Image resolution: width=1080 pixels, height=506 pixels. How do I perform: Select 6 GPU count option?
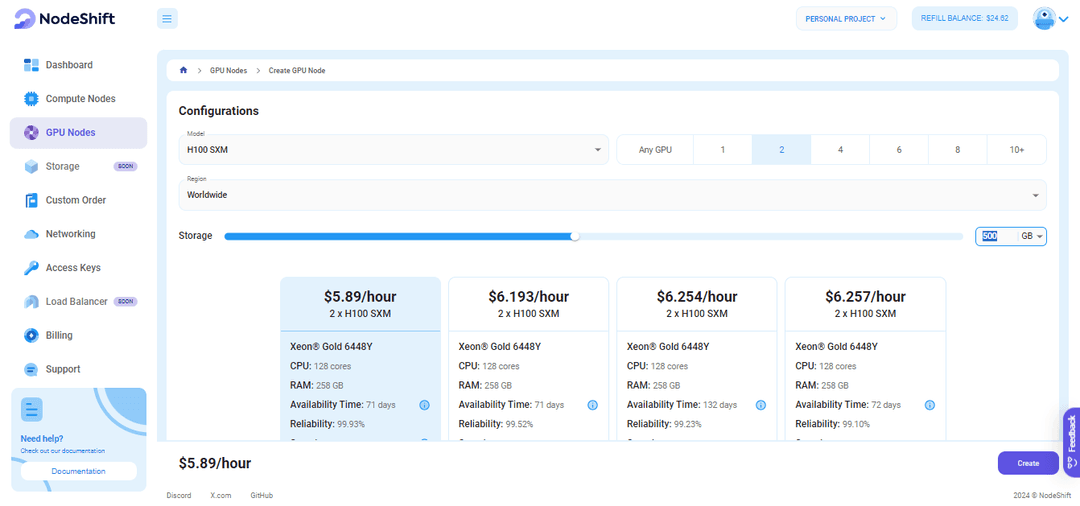[899, 149]
